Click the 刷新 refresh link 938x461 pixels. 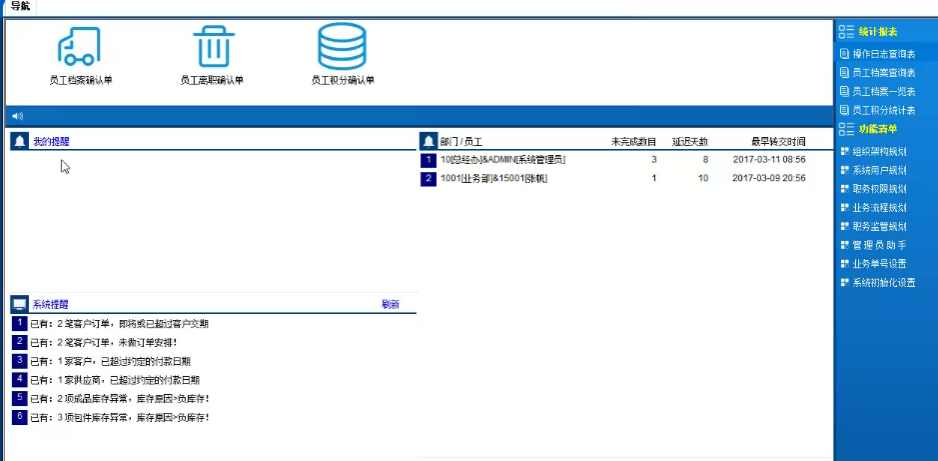[390, 304]
